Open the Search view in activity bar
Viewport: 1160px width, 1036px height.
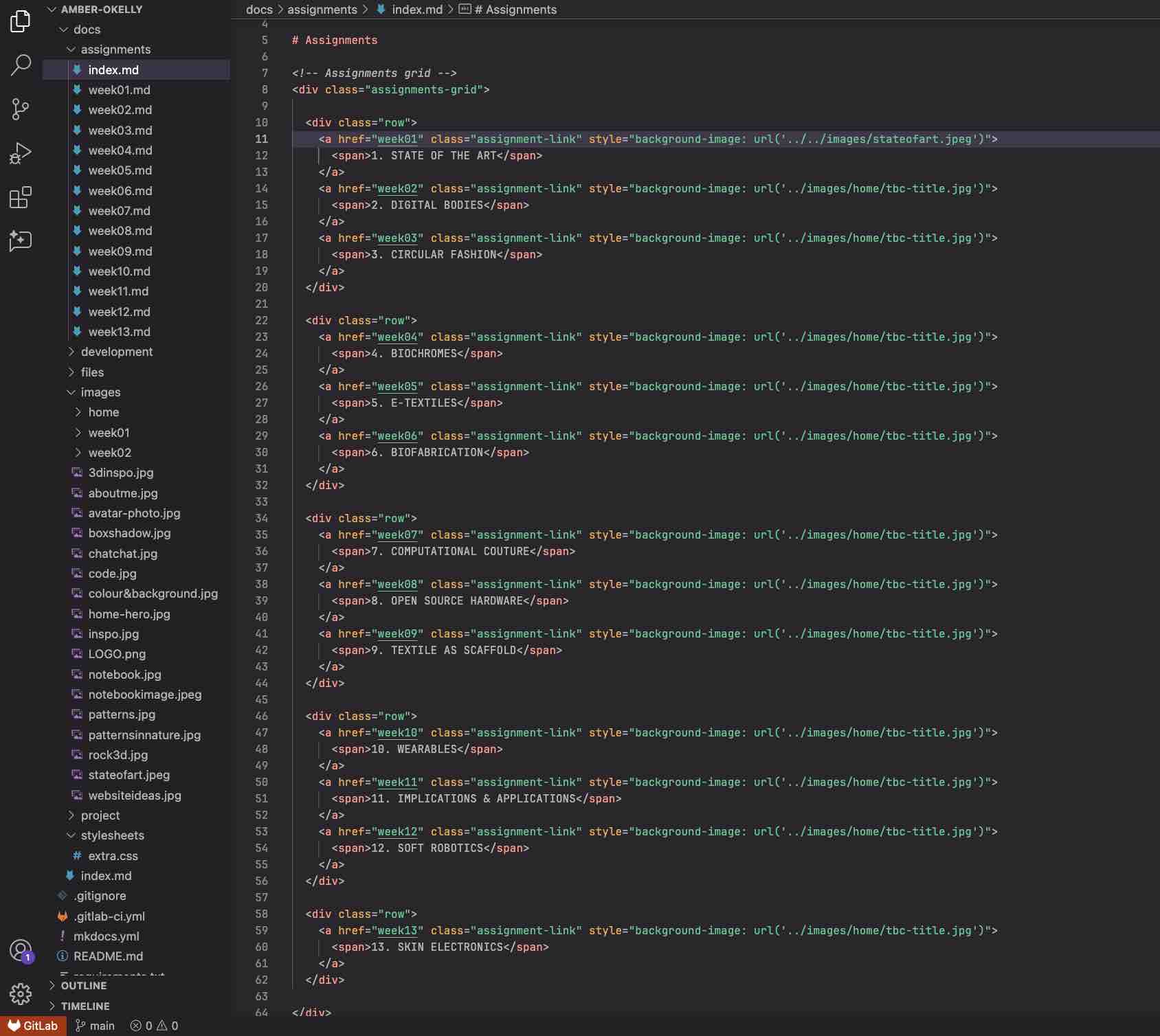click(x=21, y=65)
